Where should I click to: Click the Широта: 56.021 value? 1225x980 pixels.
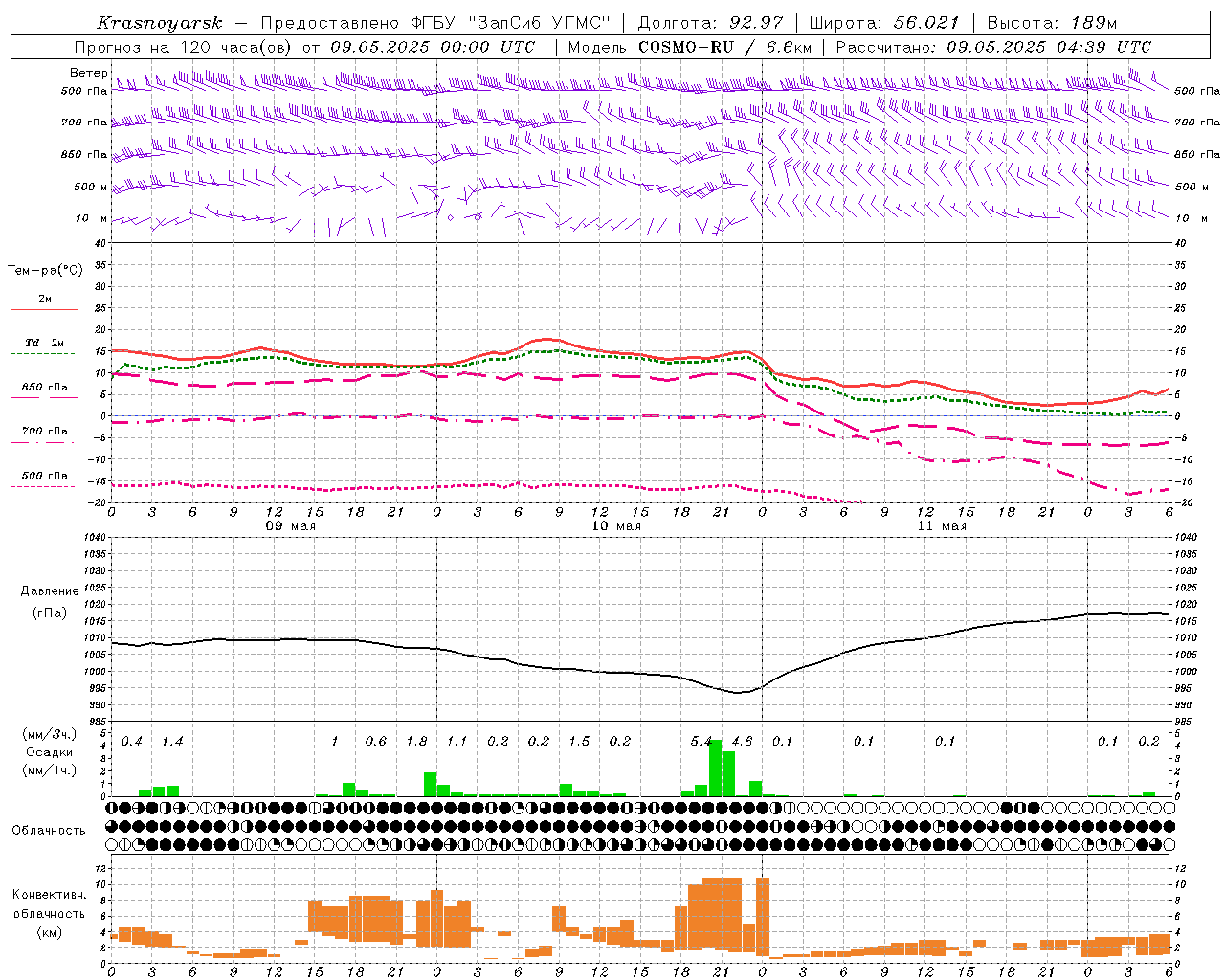[x=883, y=23]
